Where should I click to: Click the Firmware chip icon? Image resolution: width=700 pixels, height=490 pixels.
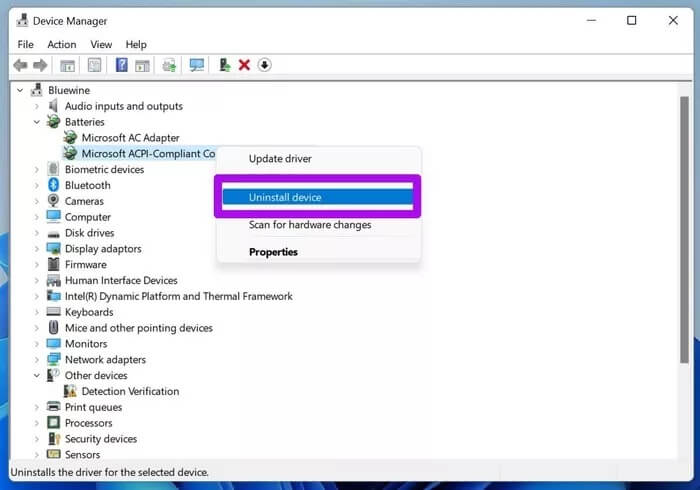point(54,264)
